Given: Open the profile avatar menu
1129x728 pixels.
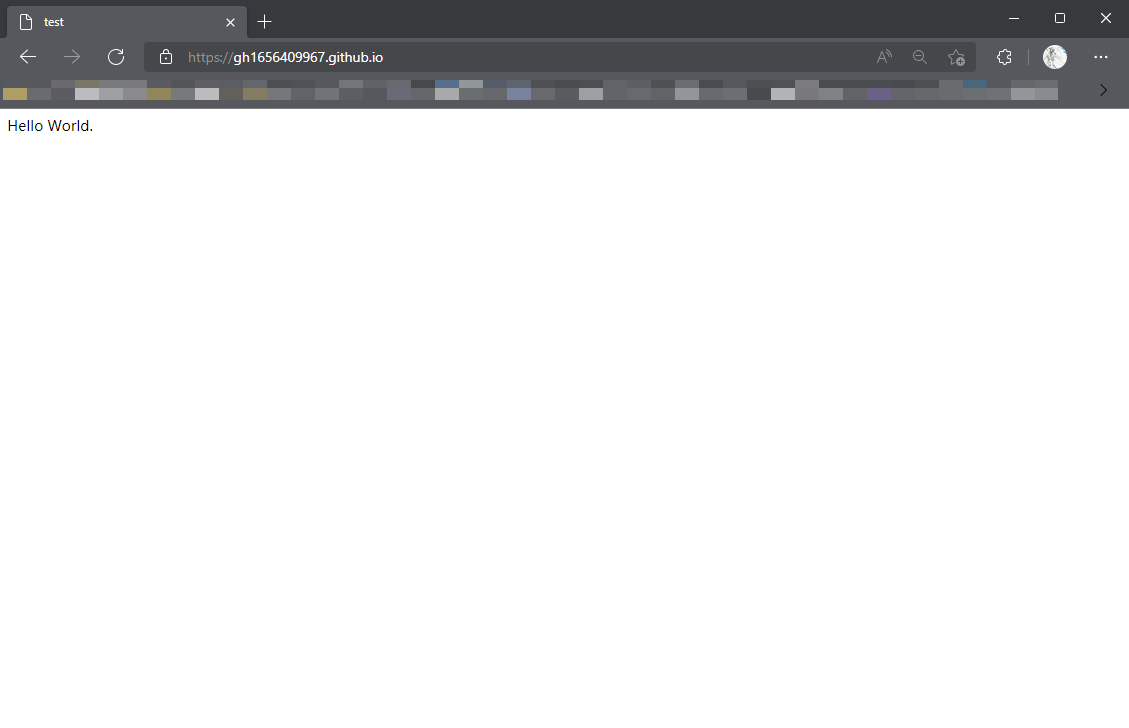Looking at the screenshot, I should click(x=1054, y=57).
